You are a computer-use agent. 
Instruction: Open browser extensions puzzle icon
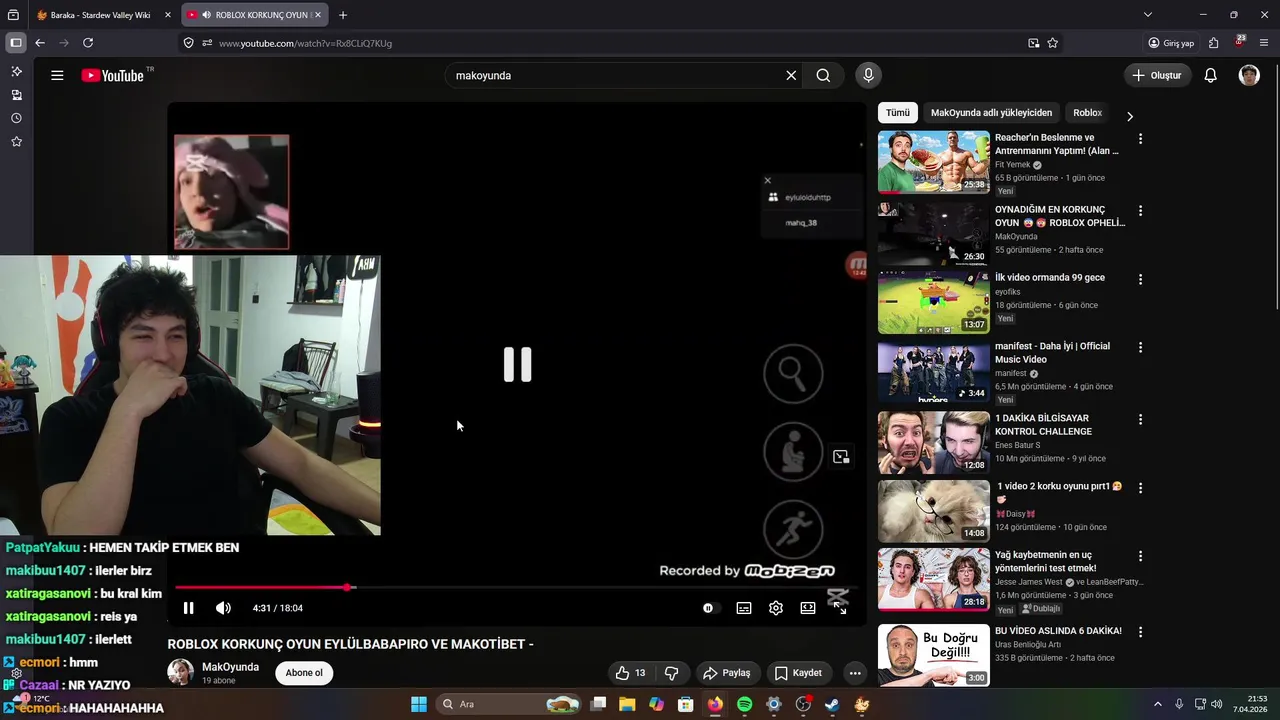point(1213,43)
